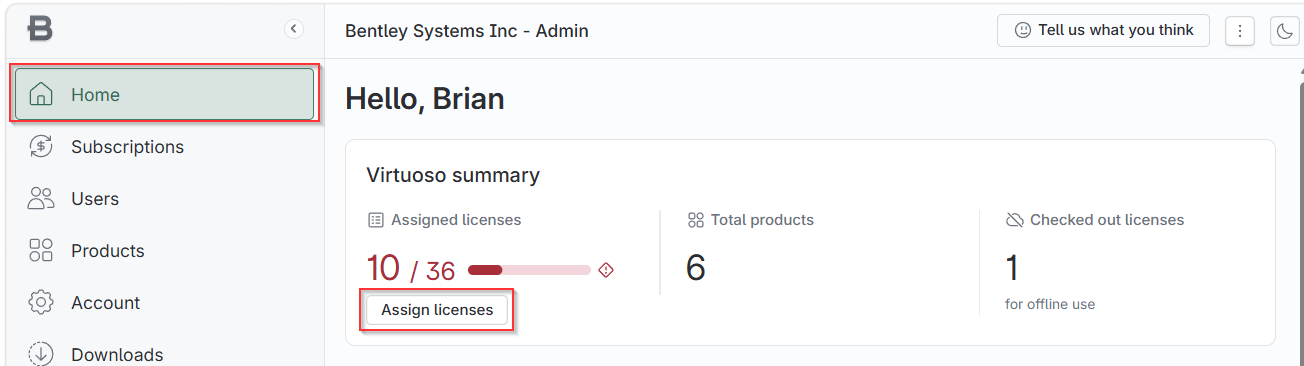1304x366 pixels.
Task: Open the Subscriptions page
Action: tap(165, 147)
